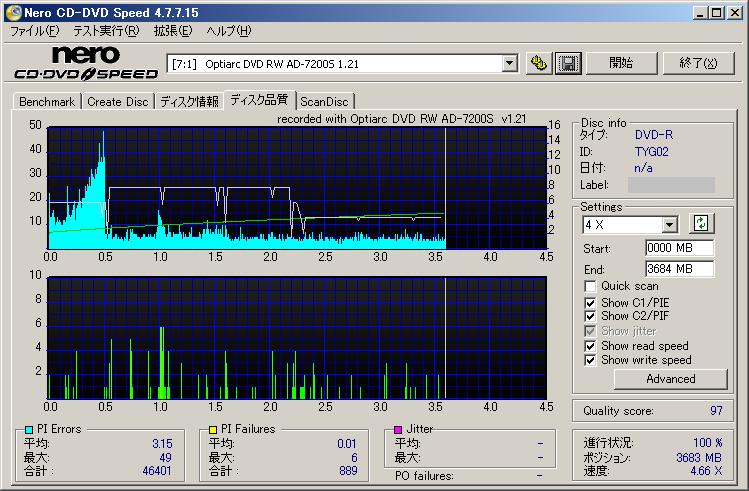Viewport: 749px width, 491px height.
Task: Click the Quality score value 97
Action: 716,411
